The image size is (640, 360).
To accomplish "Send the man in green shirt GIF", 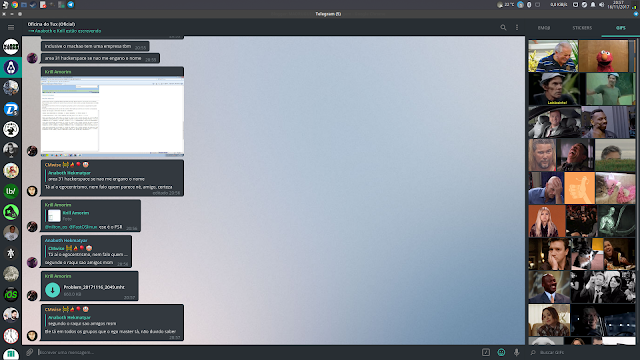I will pos(610,89).
